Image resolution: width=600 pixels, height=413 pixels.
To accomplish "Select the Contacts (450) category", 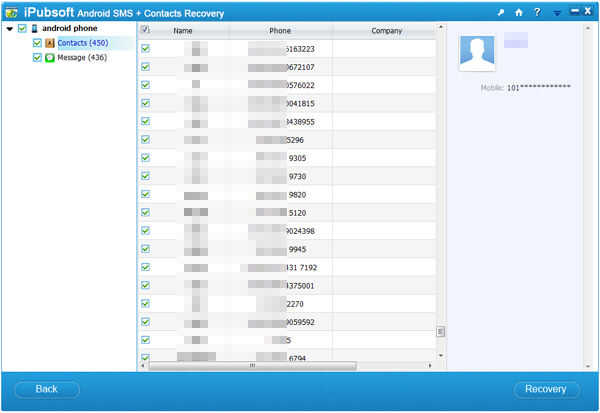I will click(83, 43).
